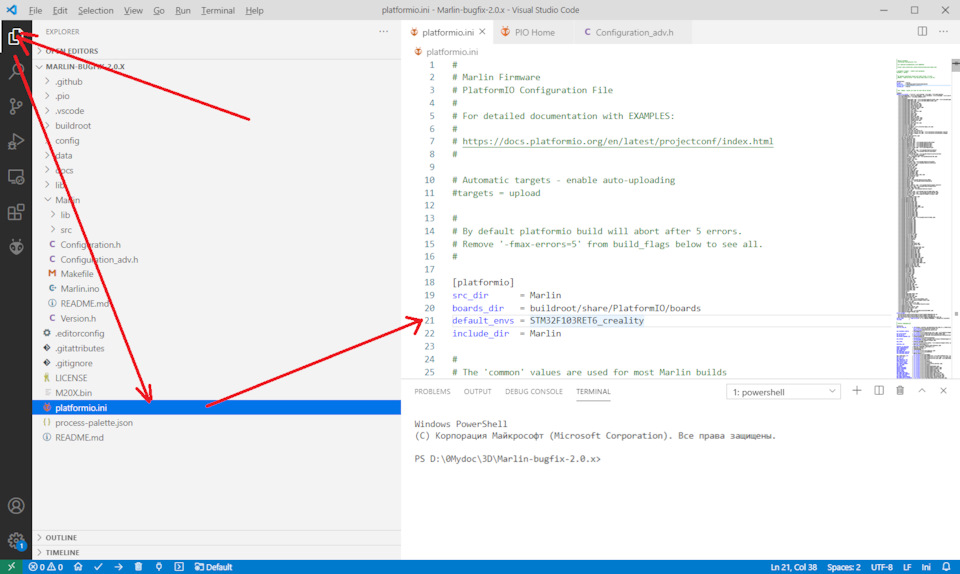This screenshot has height=574, width=960.
Task: Click the remote window status bar icon
Action: tap(11, 567)
